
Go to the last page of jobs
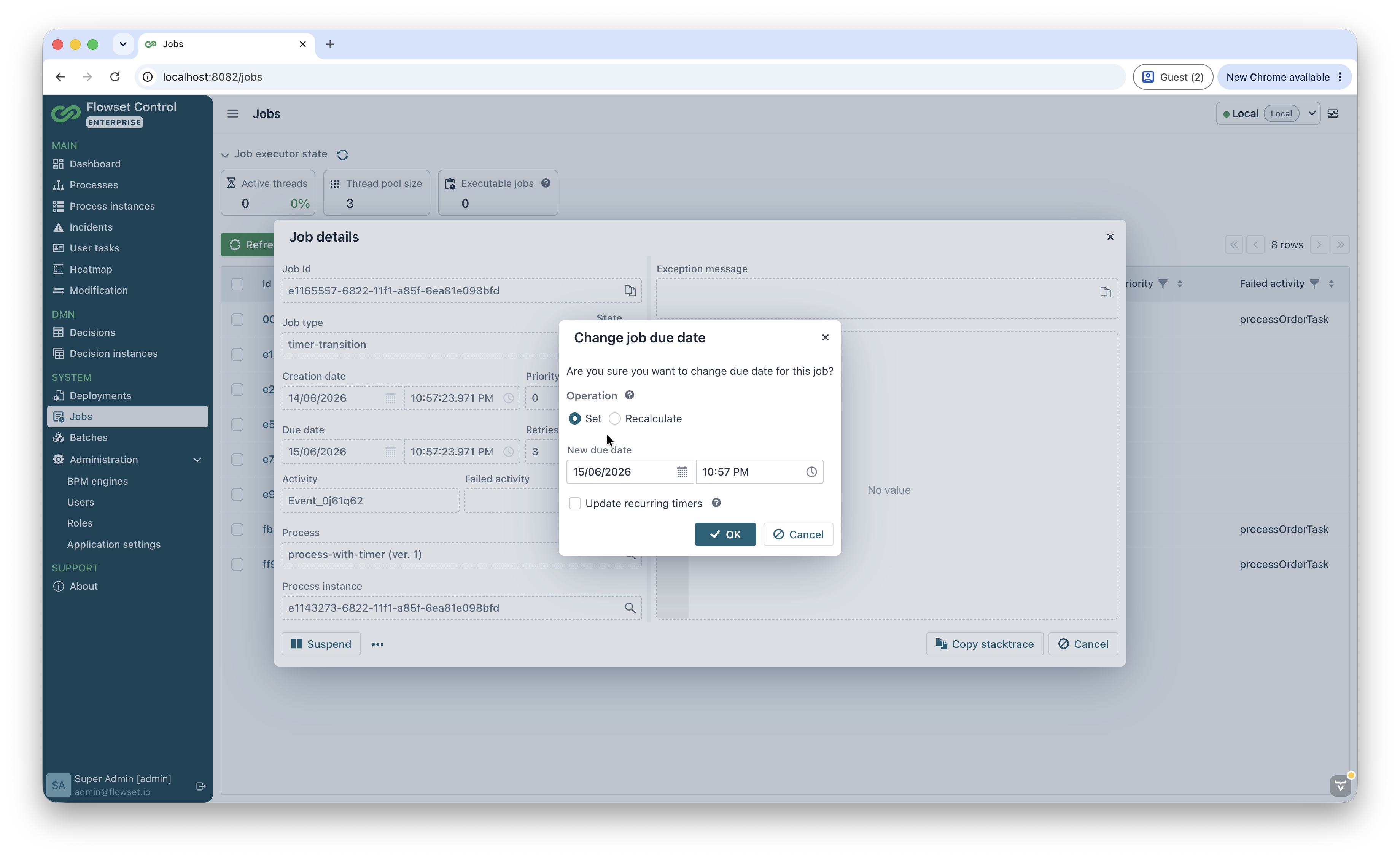pyautogui.click(x=1340, y=245)
